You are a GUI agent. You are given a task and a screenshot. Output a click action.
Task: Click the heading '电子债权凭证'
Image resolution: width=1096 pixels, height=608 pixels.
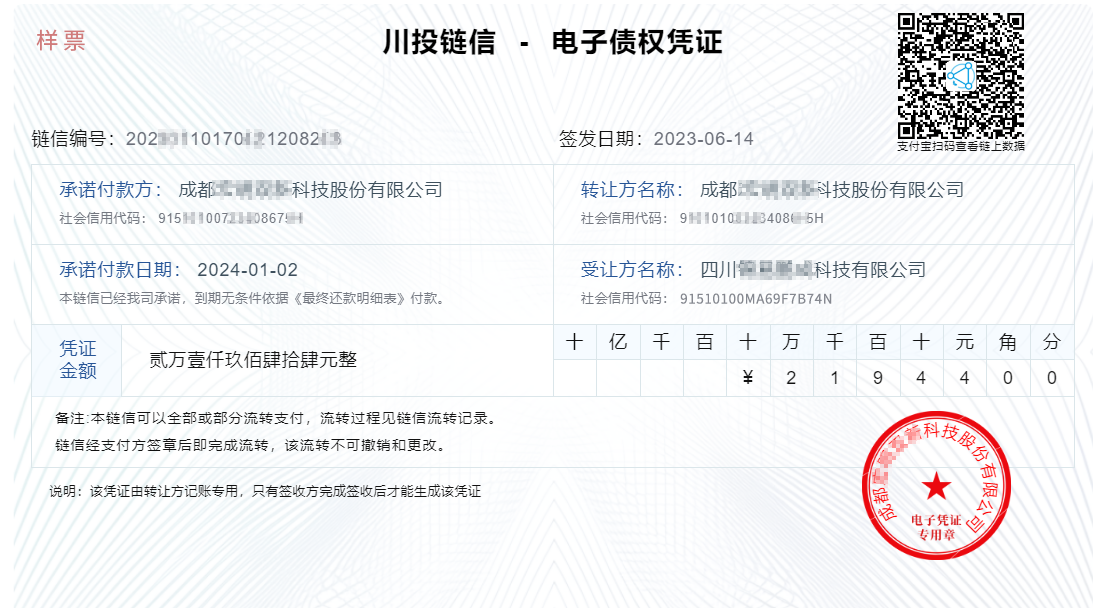point(637,42)
